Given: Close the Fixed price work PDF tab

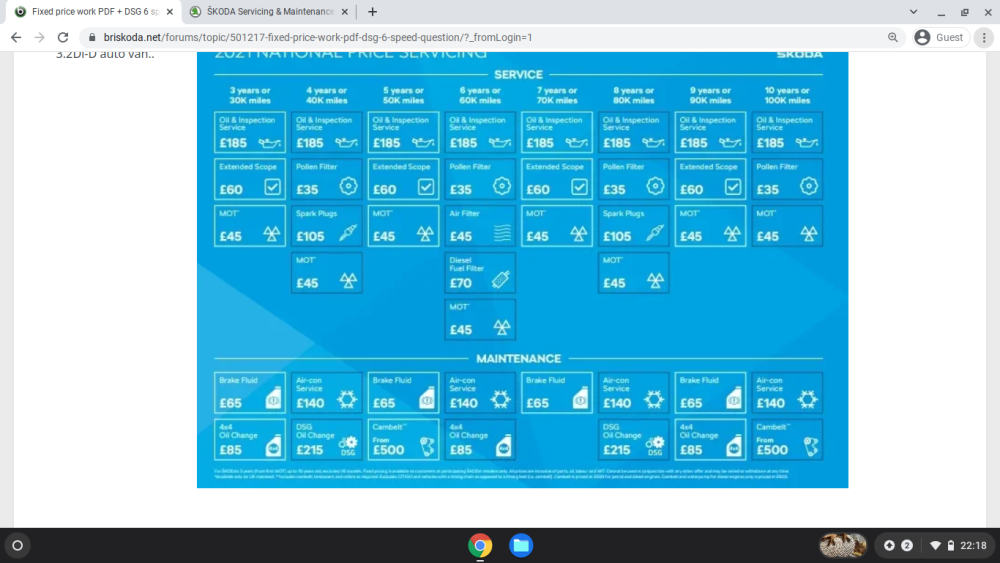Looking at the screenshot, I should (170, 11).
